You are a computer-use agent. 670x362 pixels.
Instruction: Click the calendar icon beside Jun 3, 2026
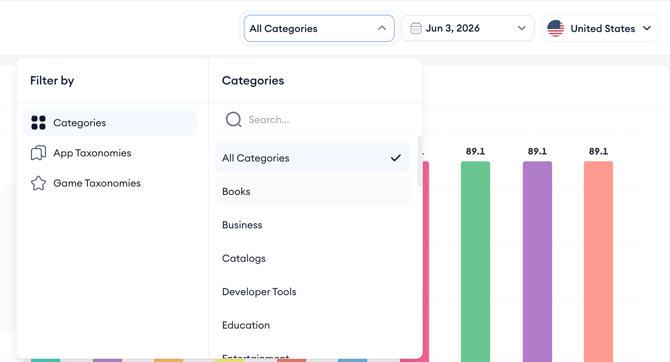coord(415,28)
